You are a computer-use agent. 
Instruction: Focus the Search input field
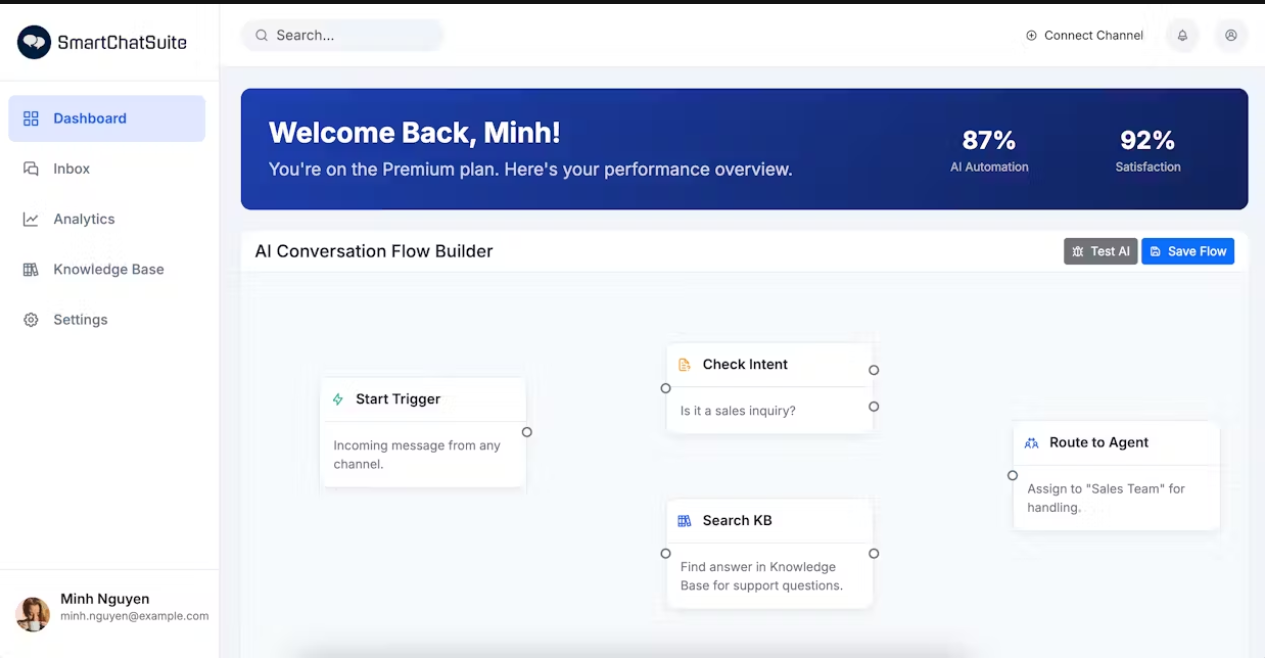coord(342,35)
